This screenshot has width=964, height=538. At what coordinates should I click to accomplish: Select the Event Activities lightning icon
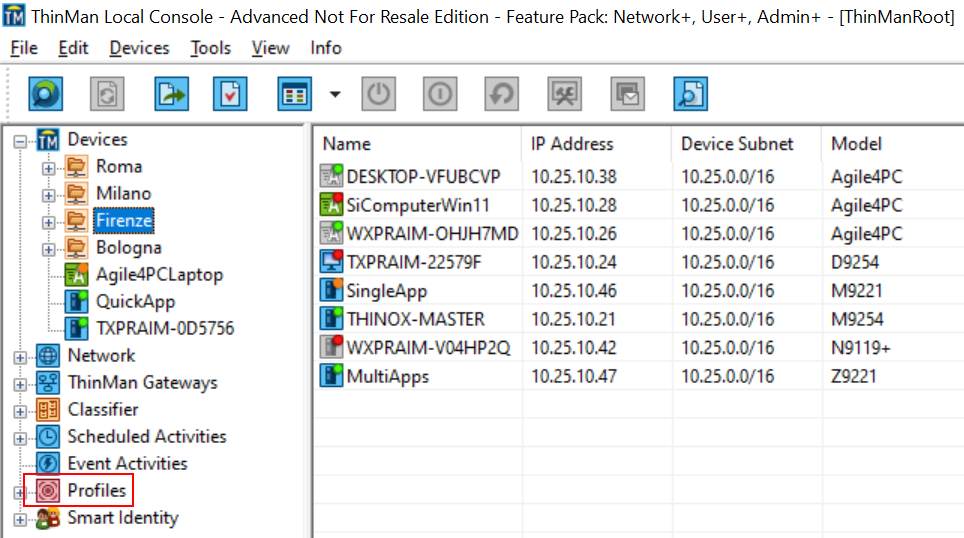tap(48, 464)
